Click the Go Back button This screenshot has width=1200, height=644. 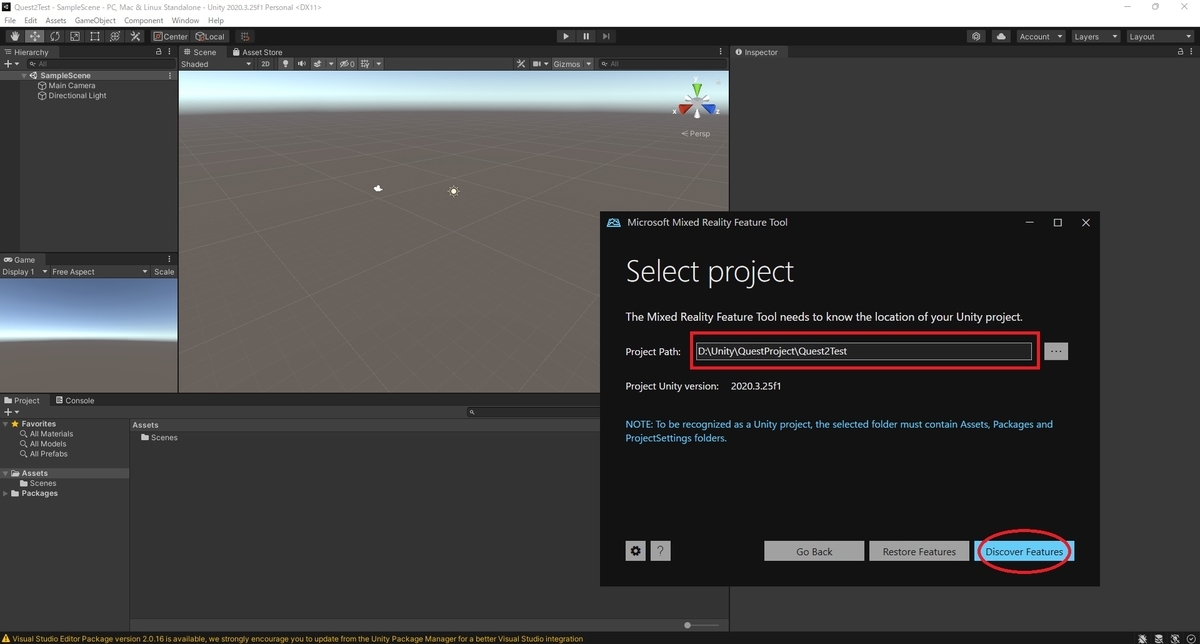(814, 551)
